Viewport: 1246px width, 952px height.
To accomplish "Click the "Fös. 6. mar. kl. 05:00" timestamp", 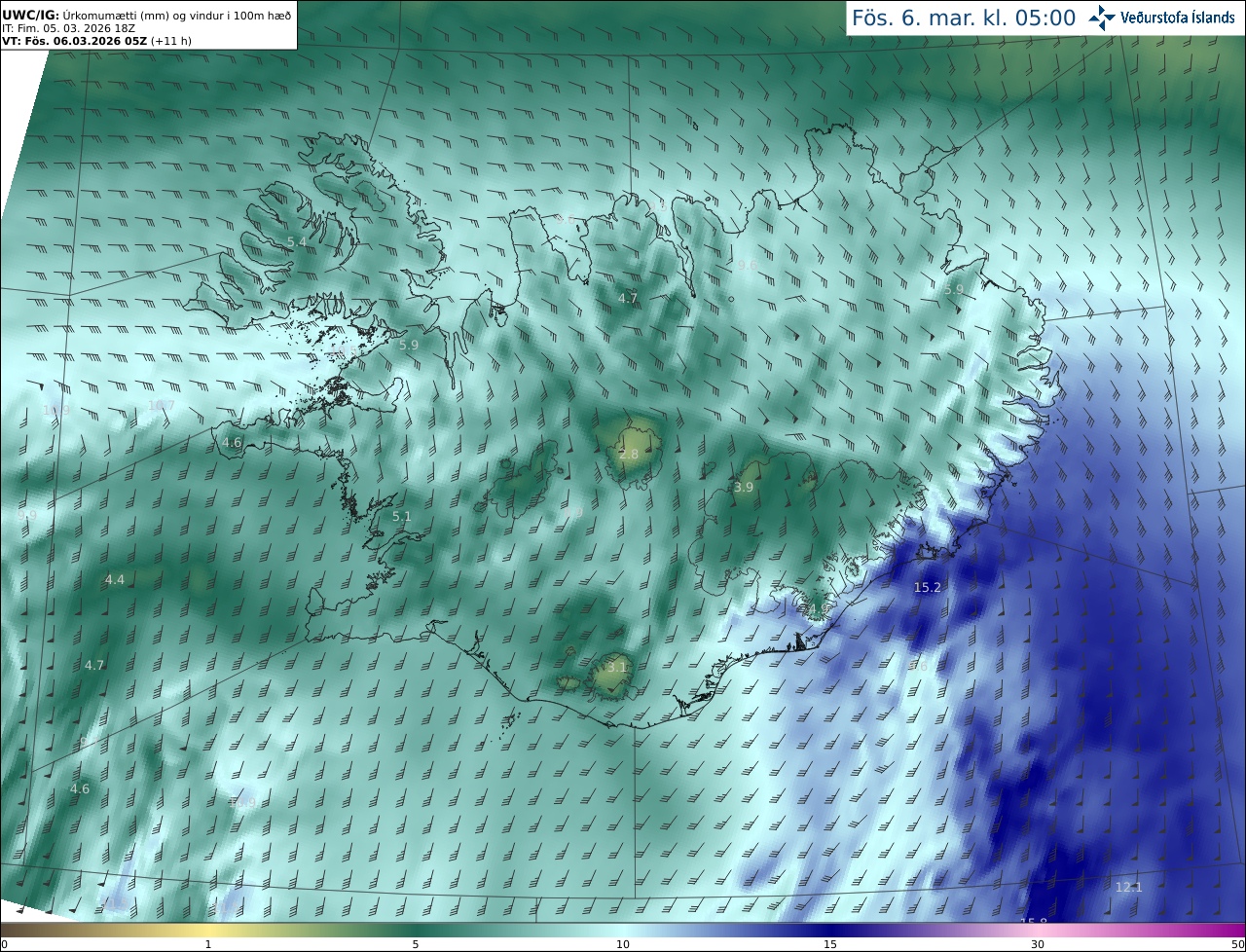I will pos(964,18).
